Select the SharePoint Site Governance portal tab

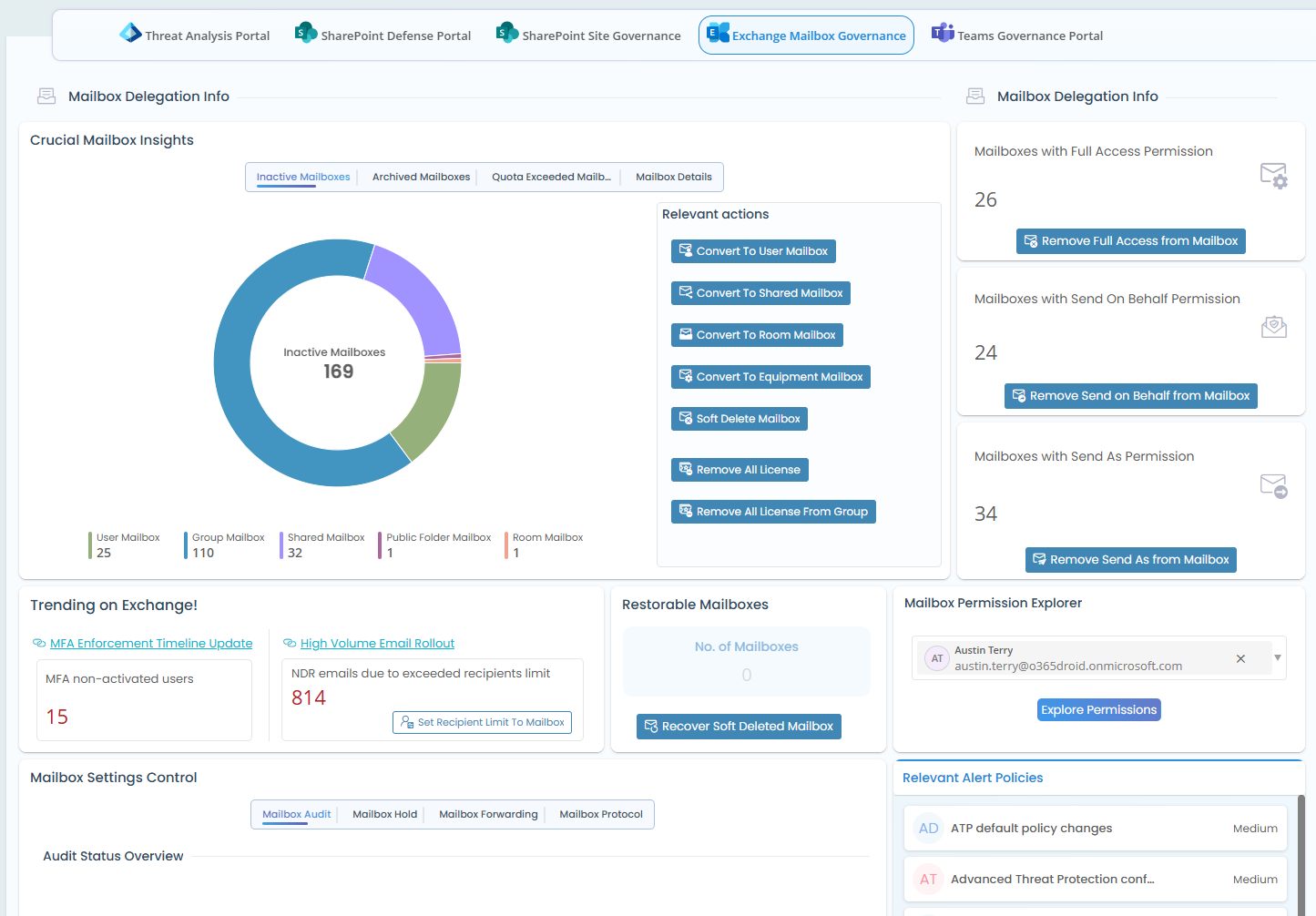point(588,36)
